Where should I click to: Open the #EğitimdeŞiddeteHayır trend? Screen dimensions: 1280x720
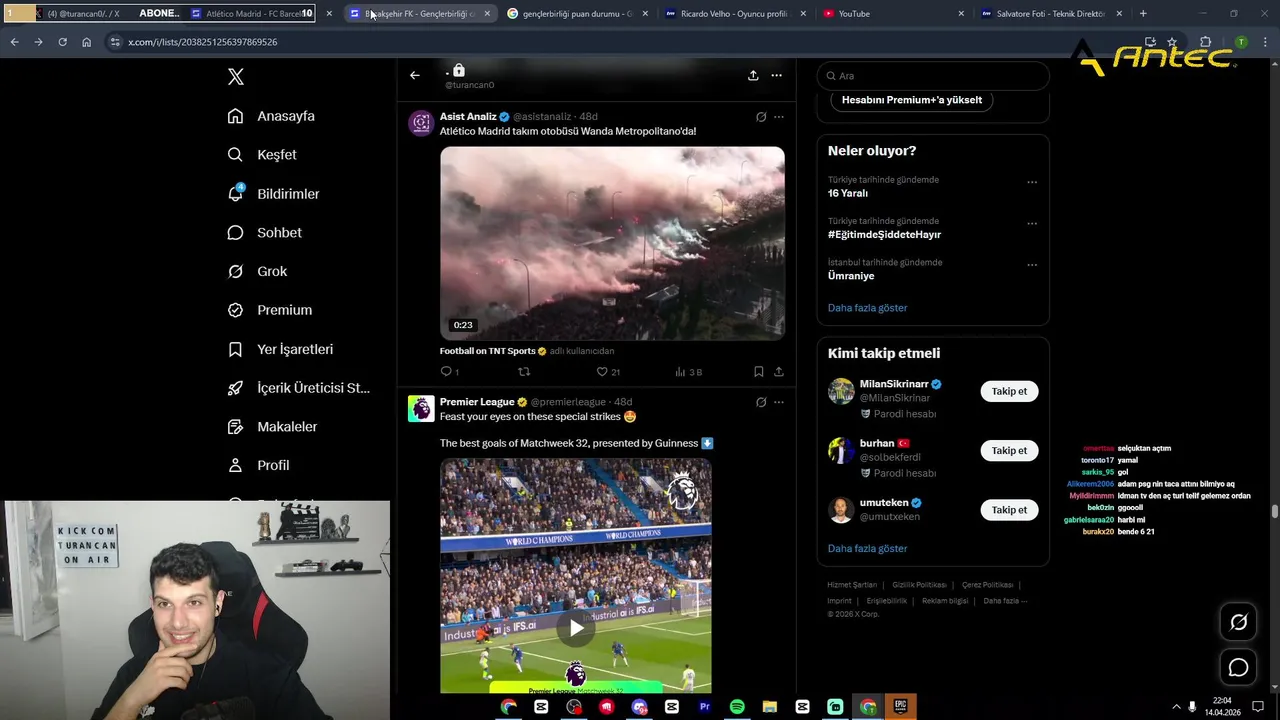point(884,234)
